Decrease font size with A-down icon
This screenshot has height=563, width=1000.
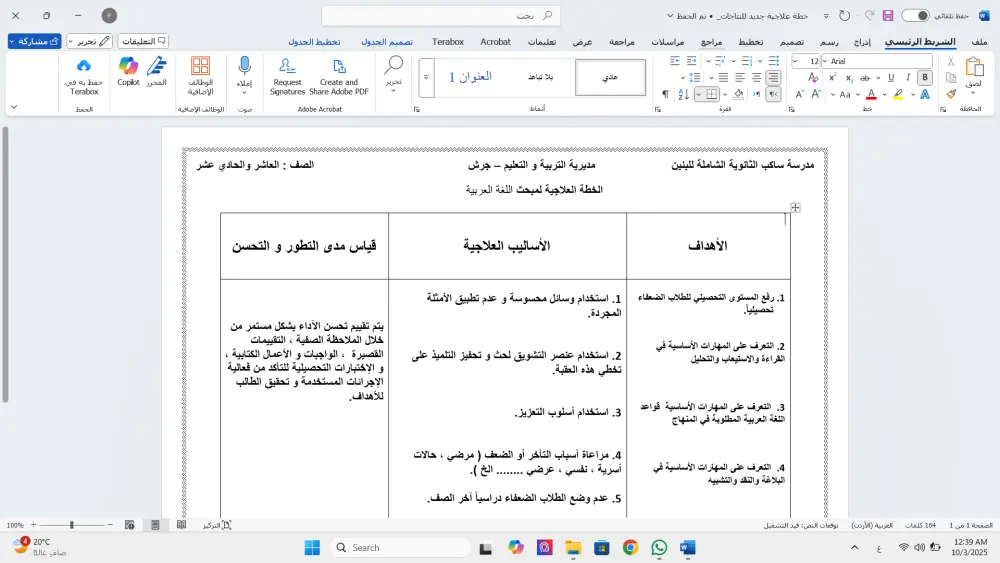click(x=800, y=94)
